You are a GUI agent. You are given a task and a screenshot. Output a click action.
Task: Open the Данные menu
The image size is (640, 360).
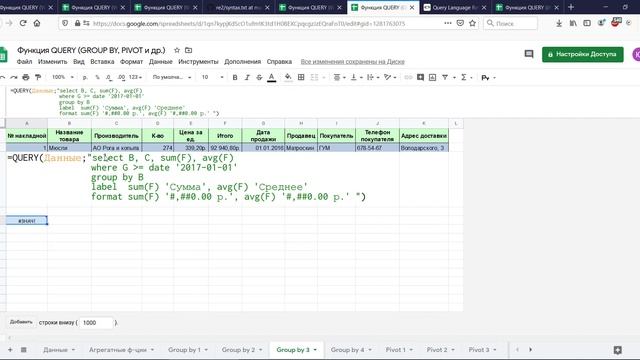point(160,62)
